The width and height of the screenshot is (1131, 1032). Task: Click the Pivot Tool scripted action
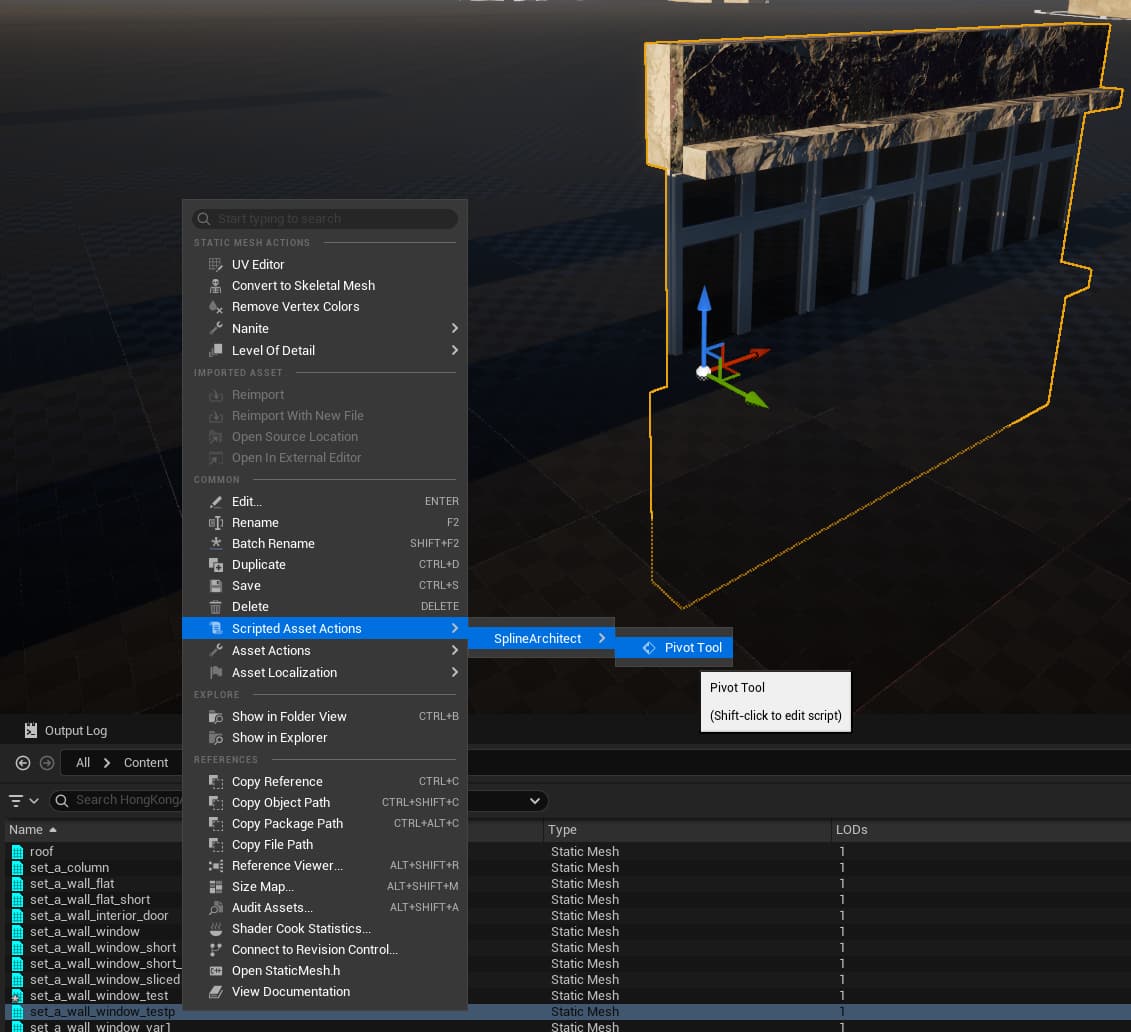point(692,648)
